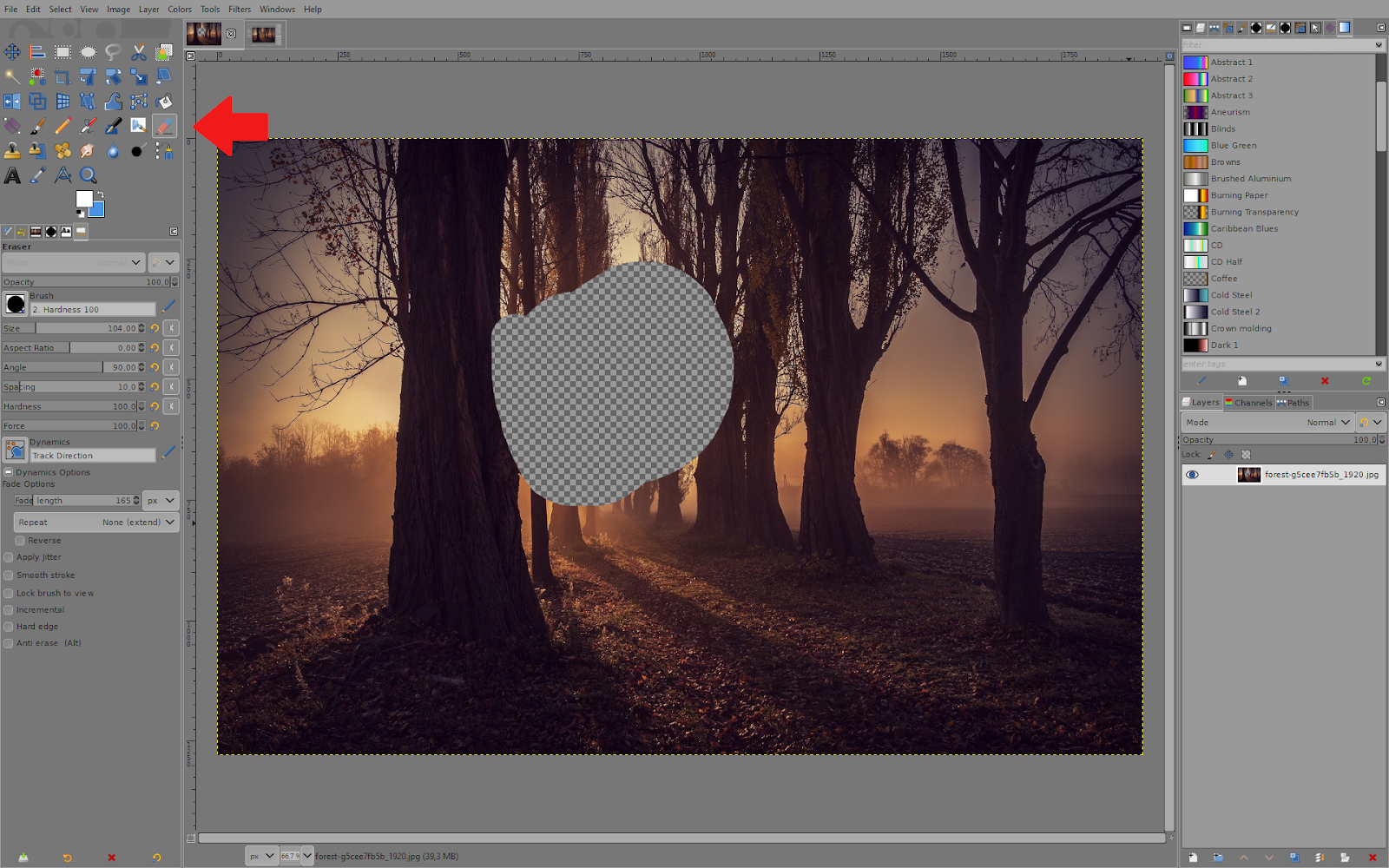Enable the Reverse checkbox

20,541
